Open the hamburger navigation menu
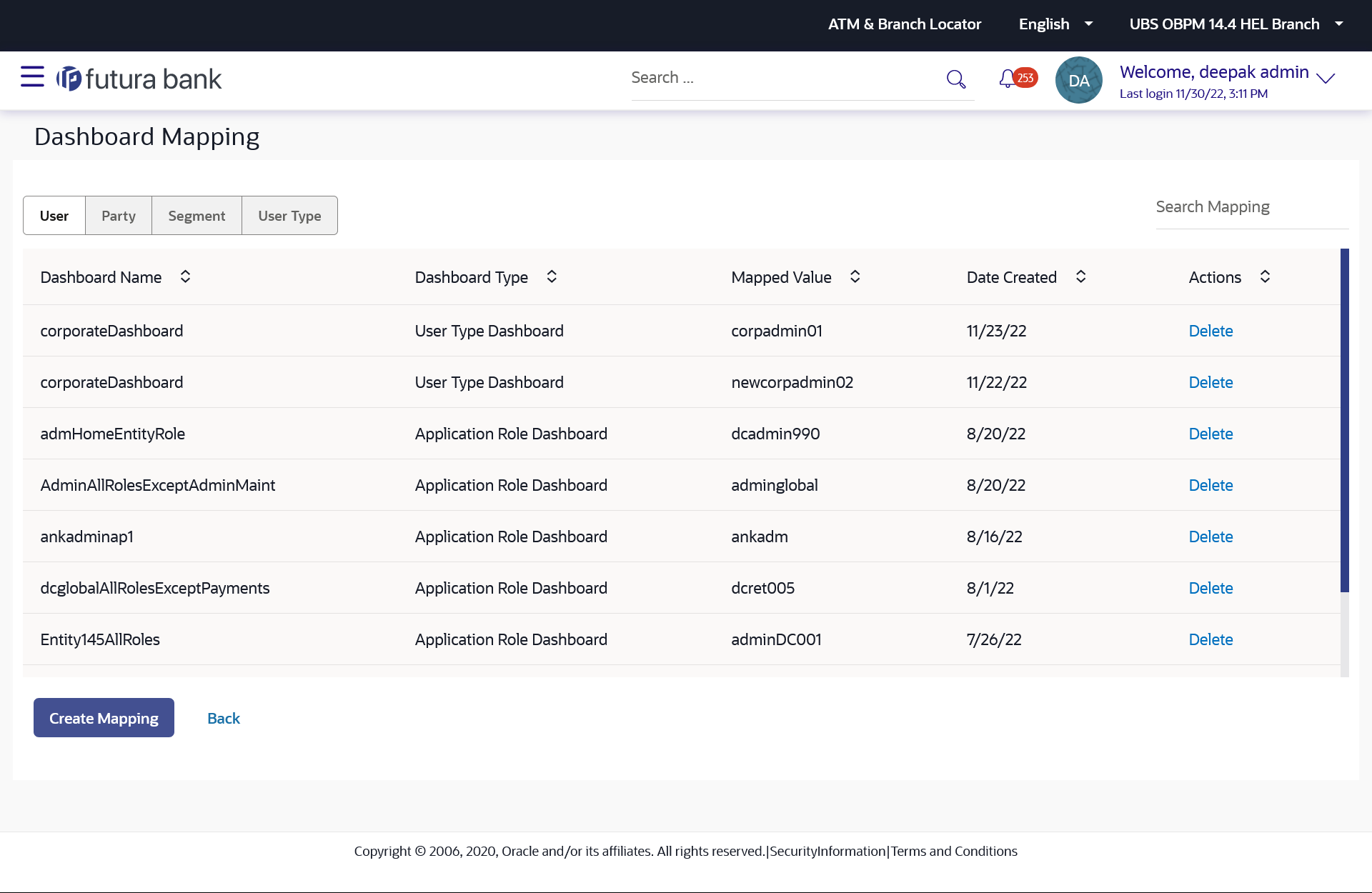Image resolution: width=1372 pixels, height=893 pixels. (32, 76)
